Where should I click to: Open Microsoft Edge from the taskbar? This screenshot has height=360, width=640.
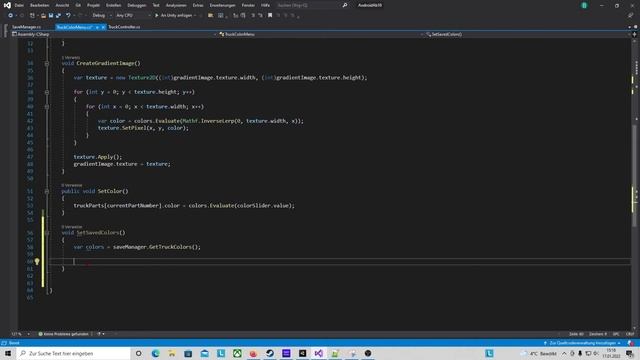(156, 353)
